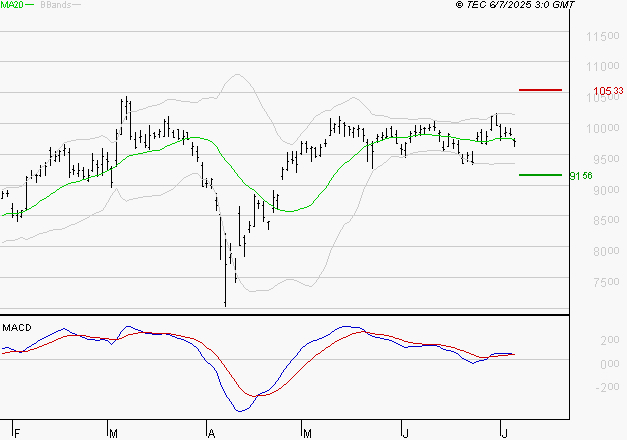The height and width of the screenshot is (440, 627).
Task: Click the 7500 price axis label
Action: (606, 282)
